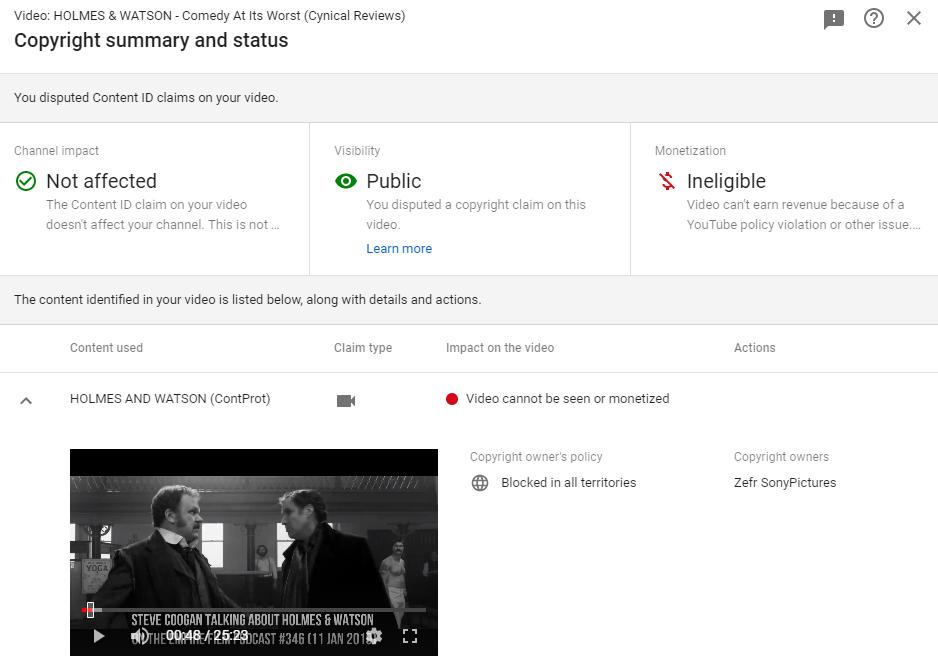Image resolution: width=938 pixels, height=668 pixels.
Task: Click the preview player progress bar
Action: click(254, 610)
